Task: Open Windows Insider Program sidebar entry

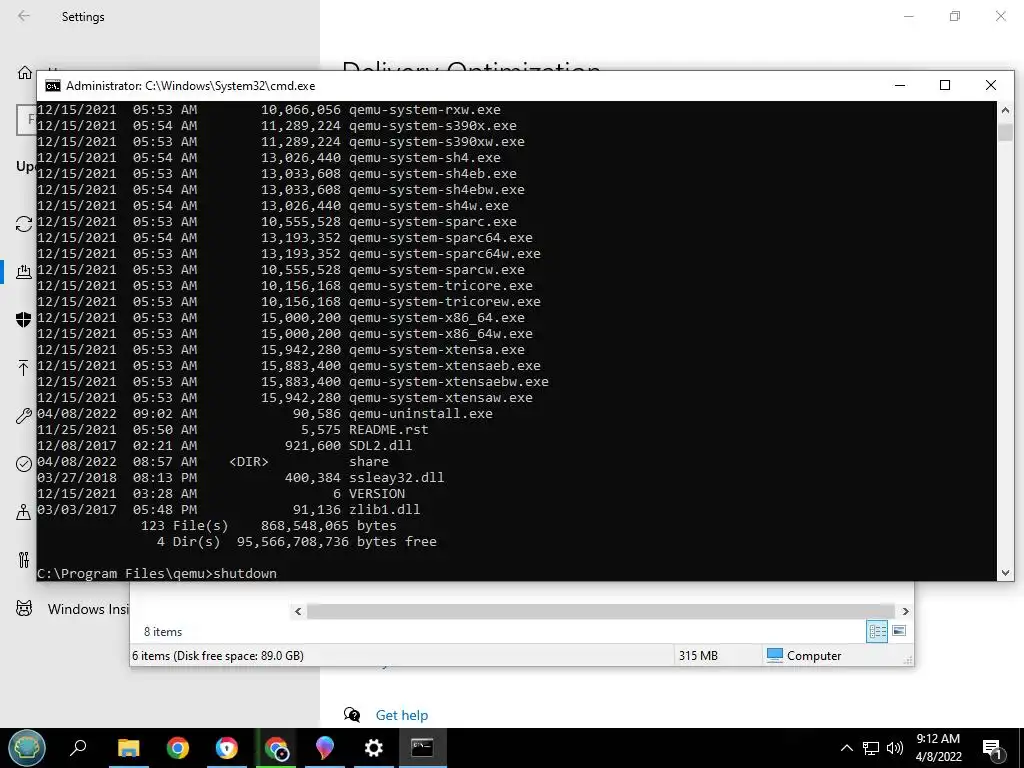Action: click(88, 609)
